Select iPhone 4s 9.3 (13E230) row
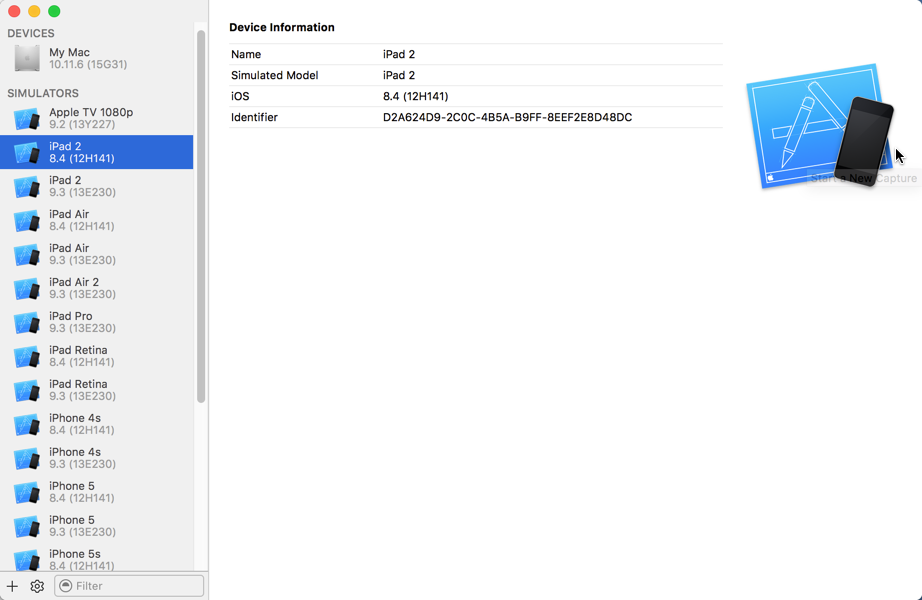Image resolution: width=922 pixels, height=600 pixels. (96, 458)
